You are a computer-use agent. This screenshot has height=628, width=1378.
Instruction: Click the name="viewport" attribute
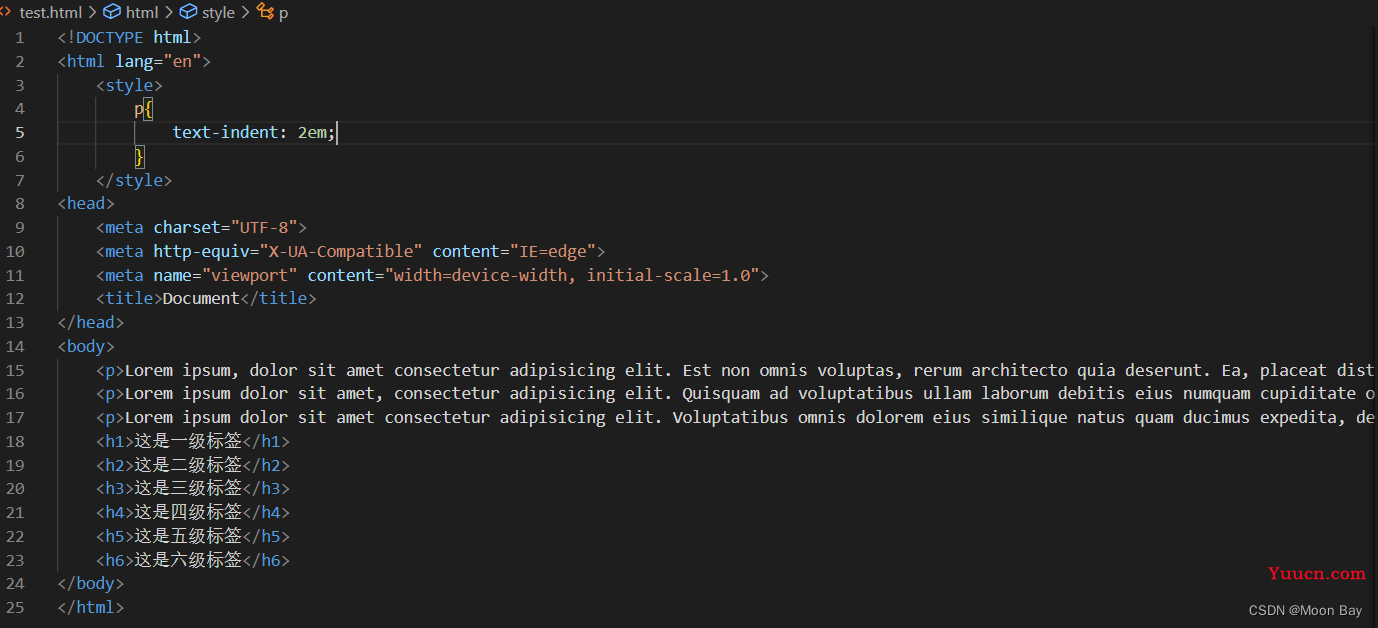tap(226, 275)
